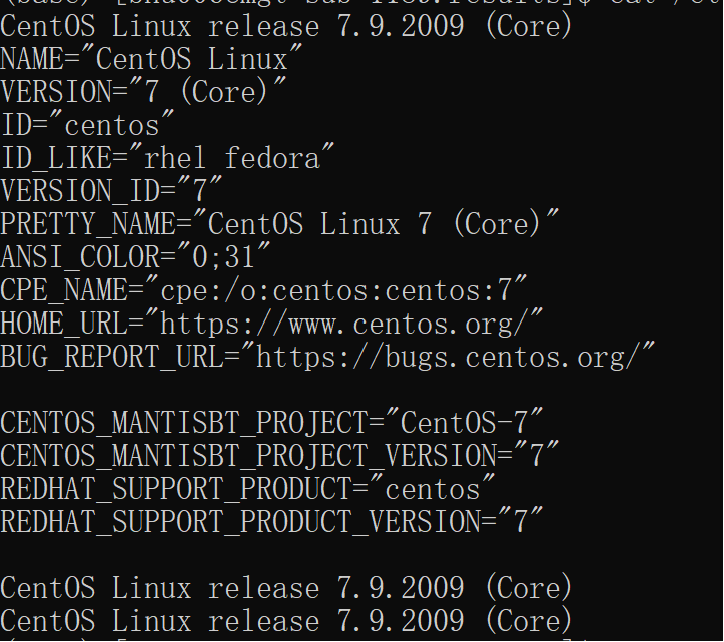724x642 pixels.
Task: Click the CENTOS_MANTISBT_PROJECT="CentOS-7" line
Action: pos(272,423)
